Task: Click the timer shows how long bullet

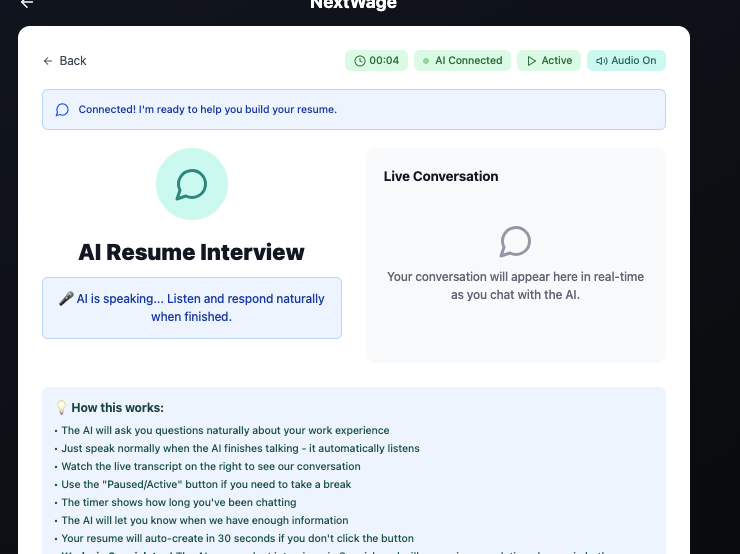Action: (179, 502)
